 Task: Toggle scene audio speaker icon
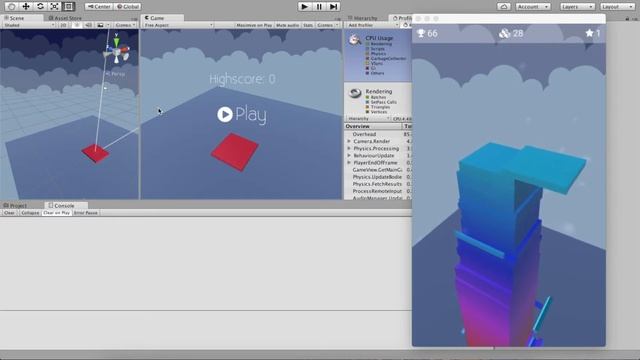[88, 25]
